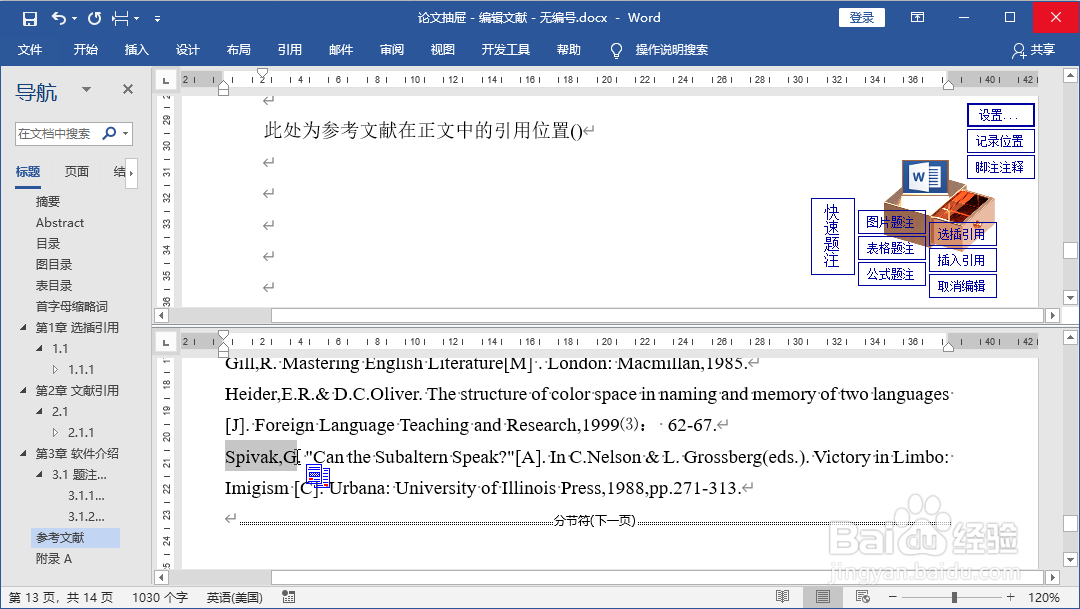
Task: Open the 开发工具 ribbon tab
Action: click(x=506, y=50)
